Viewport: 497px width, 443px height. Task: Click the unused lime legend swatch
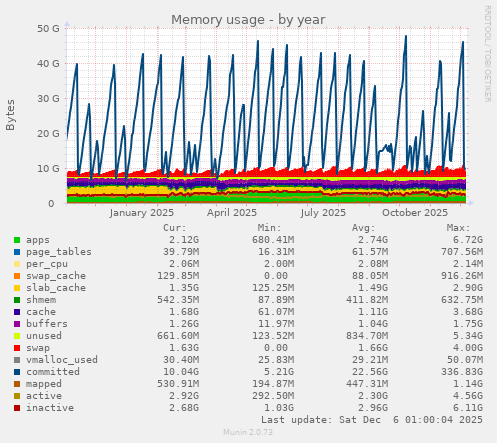(17, 336)
